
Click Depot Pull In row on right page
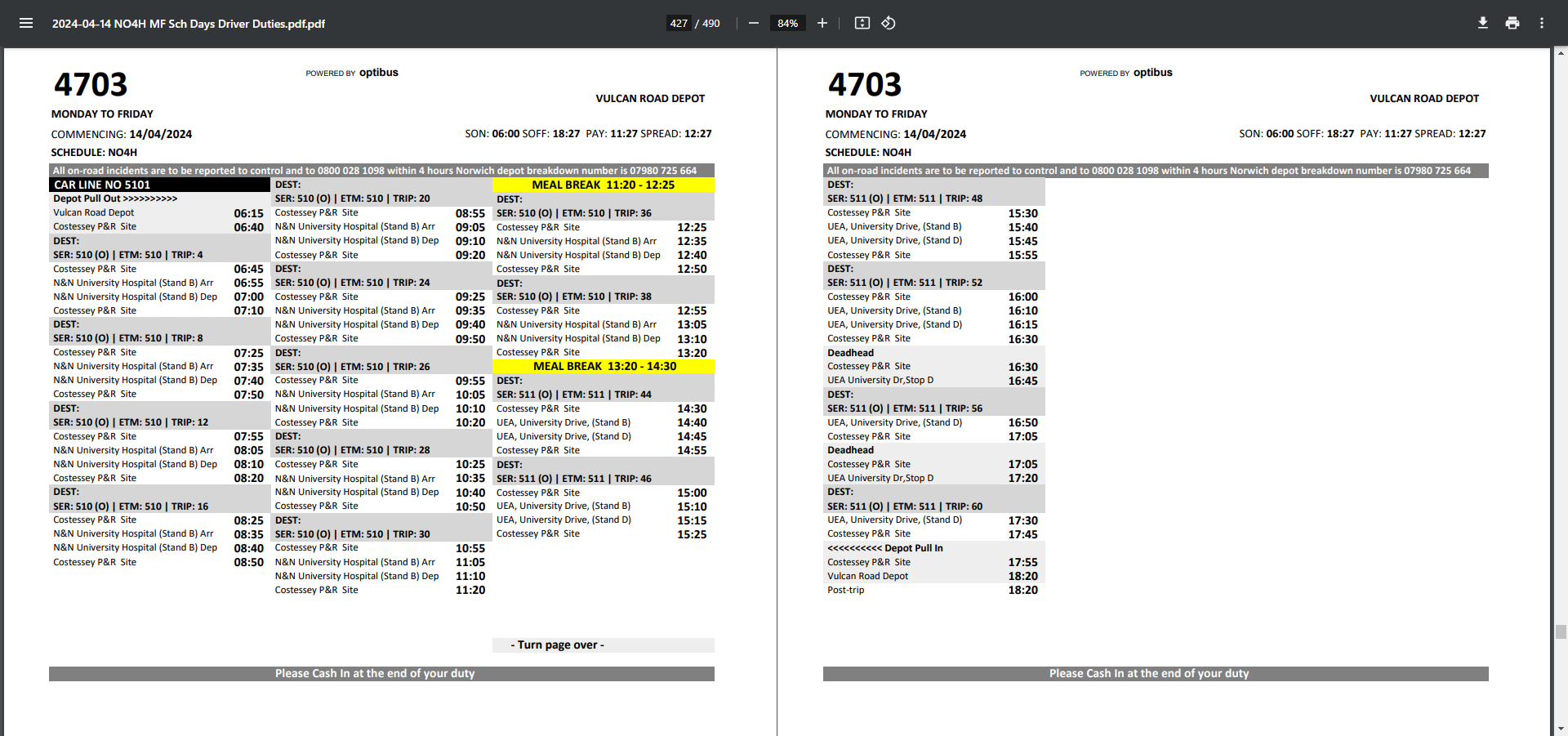click(x=884, y=548)
